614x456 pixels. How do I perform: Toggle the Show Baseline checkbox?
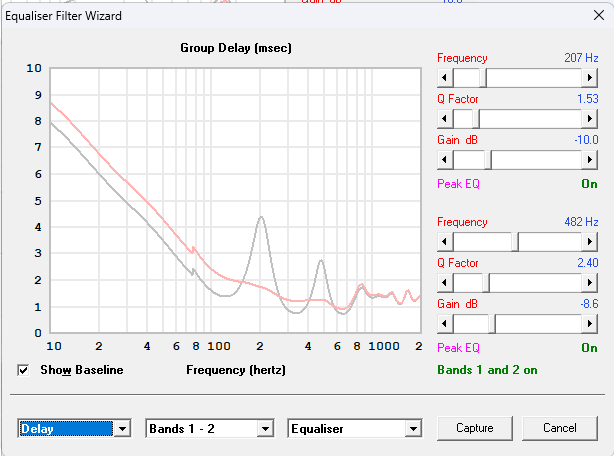click(23, 370)
